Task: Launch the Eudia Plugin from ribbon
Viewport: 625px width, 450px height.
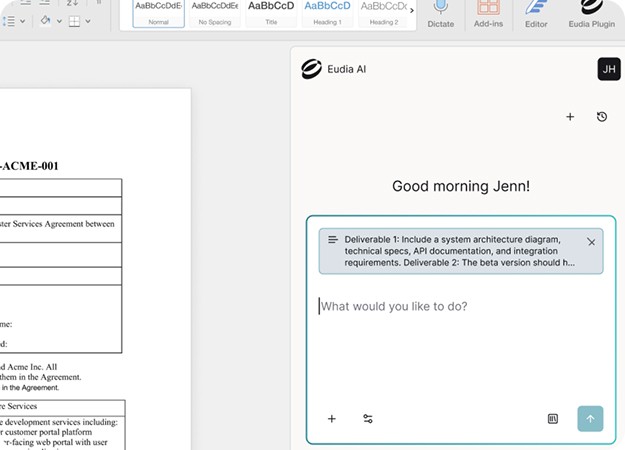Action: point(592,14)
